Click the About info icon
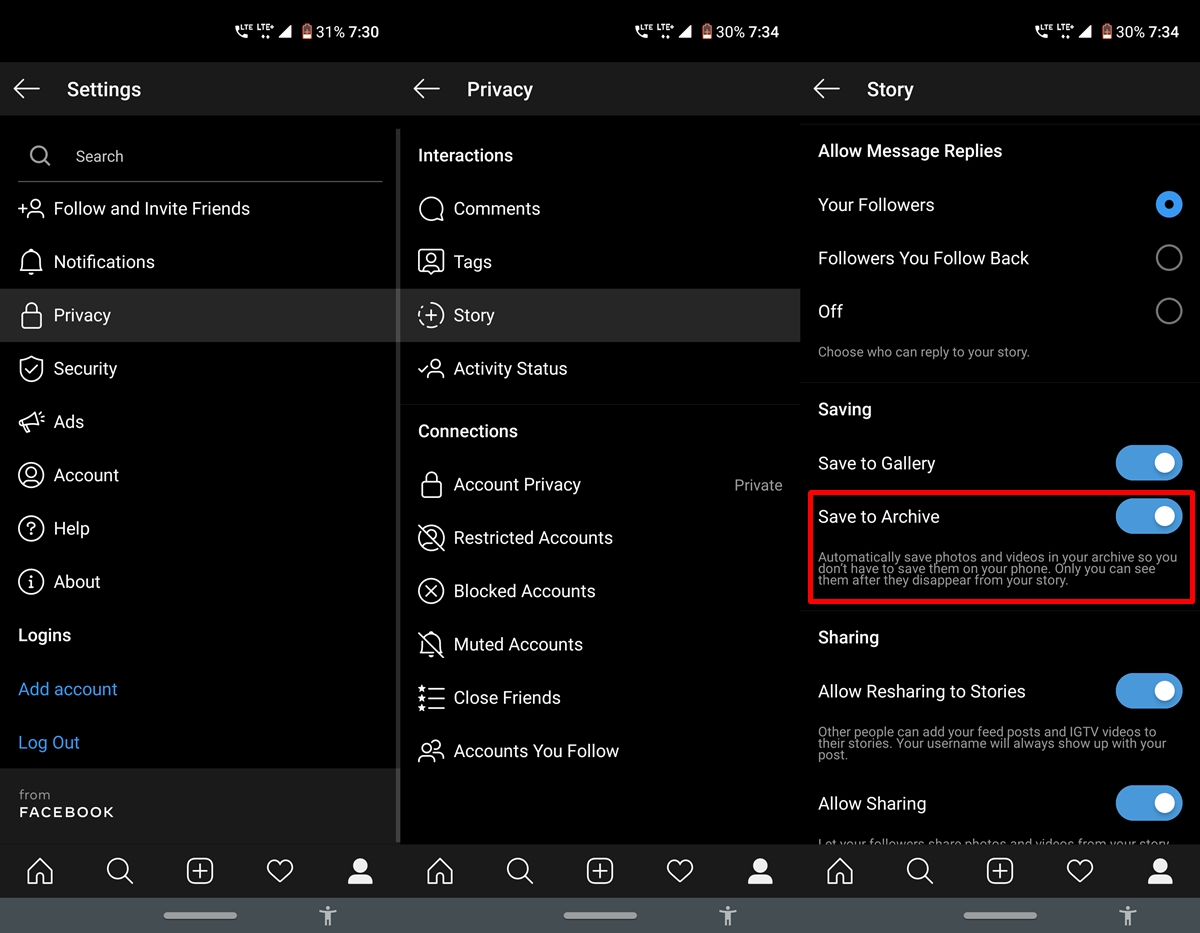This screenshot has width=1200, height=933. (x=31, y=582)
